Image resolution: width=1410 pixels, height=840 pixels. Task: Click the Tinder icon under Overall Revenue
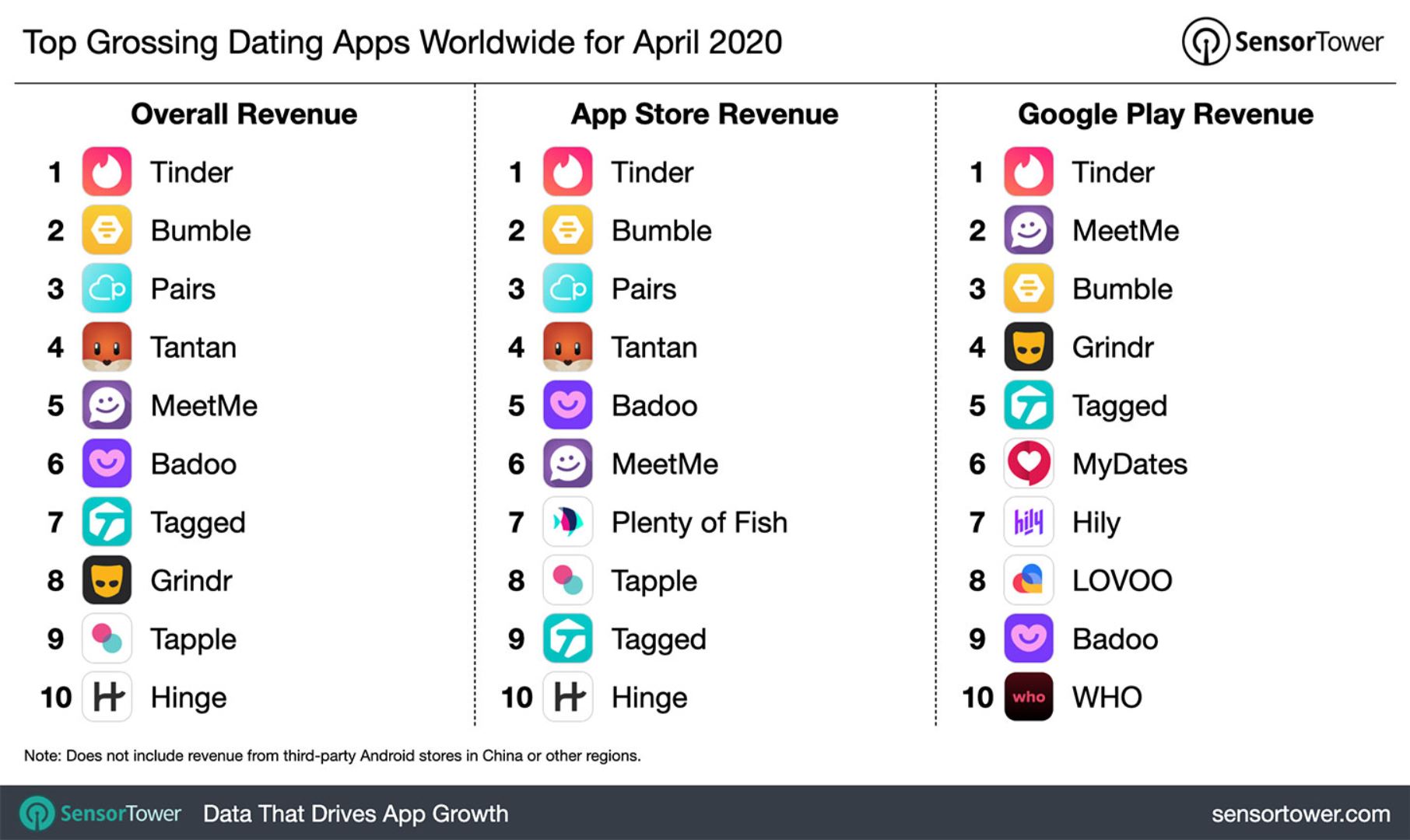point(107,172)
